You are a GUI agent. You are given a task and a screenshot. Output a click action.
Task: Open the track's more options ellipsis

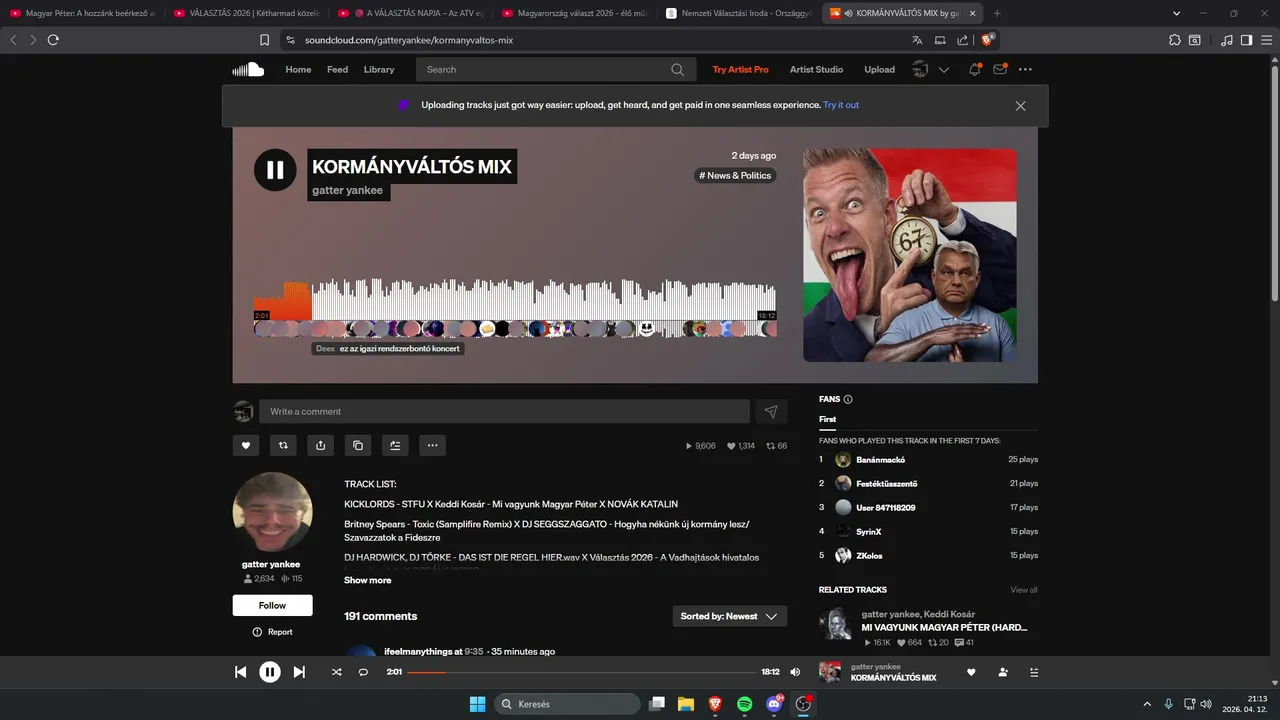[x=432, y=445]
